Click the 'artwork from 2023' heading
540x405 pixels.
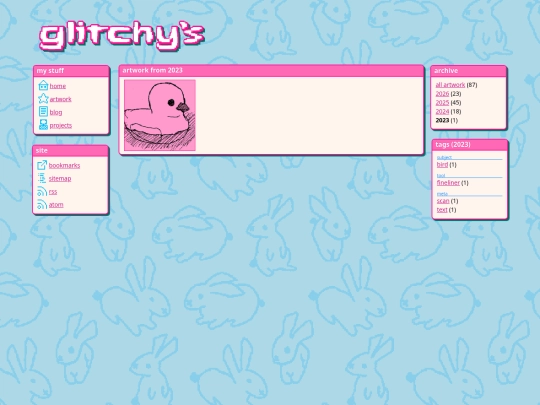coord(152,70)
